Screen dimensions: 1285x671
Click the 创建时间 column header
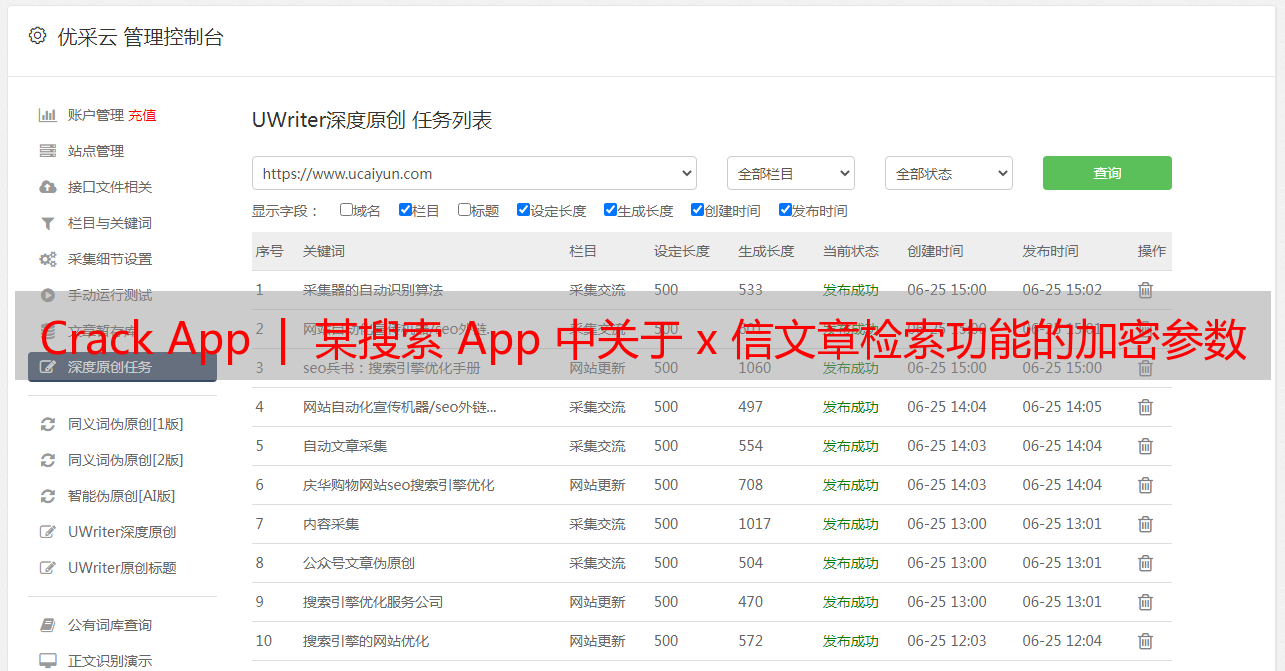coord(935,251)
